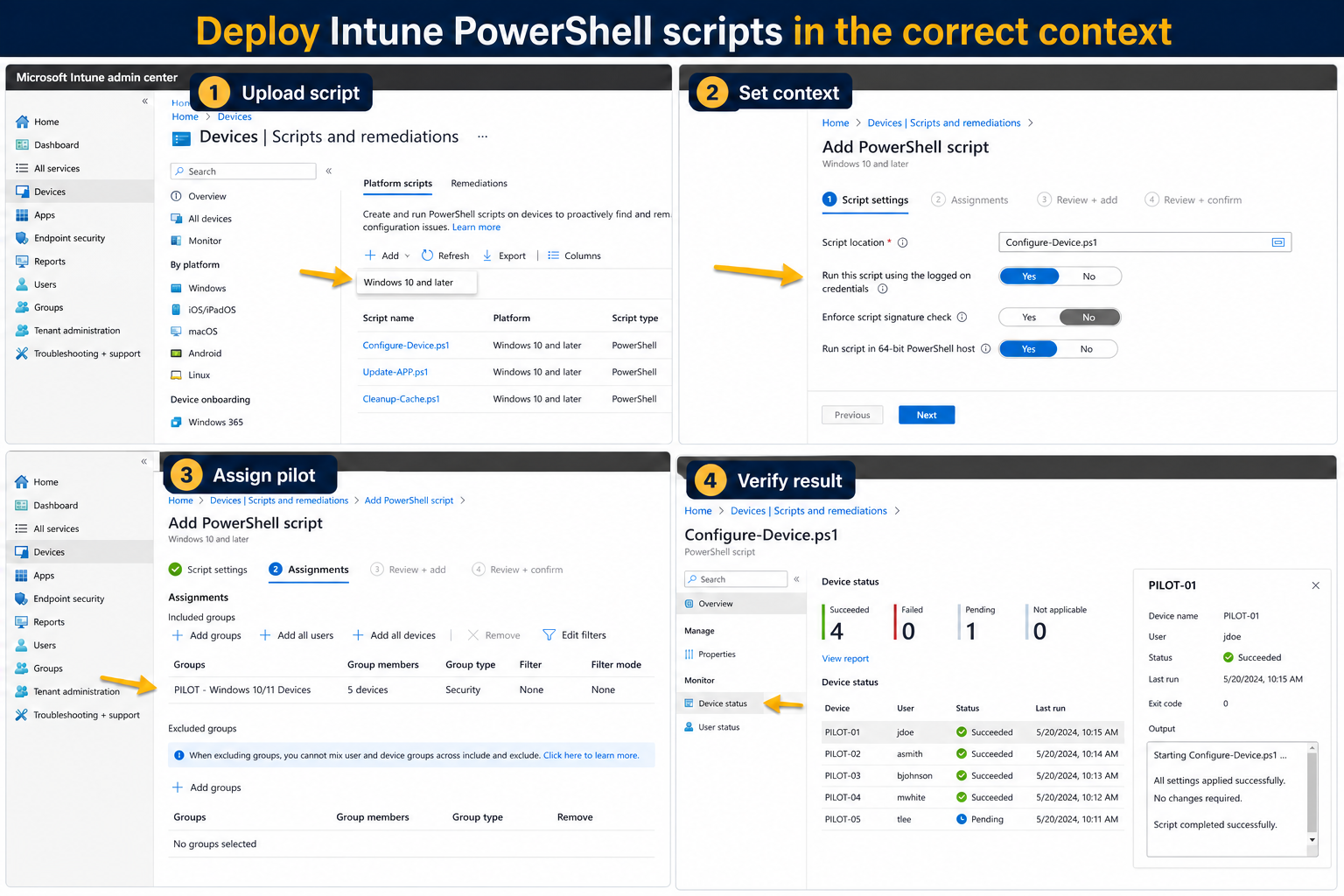This screenshot has height=896, width=1344.
Task: Open Apps icon in Assign pilot panel sidebar
Action: click(22, 576)
